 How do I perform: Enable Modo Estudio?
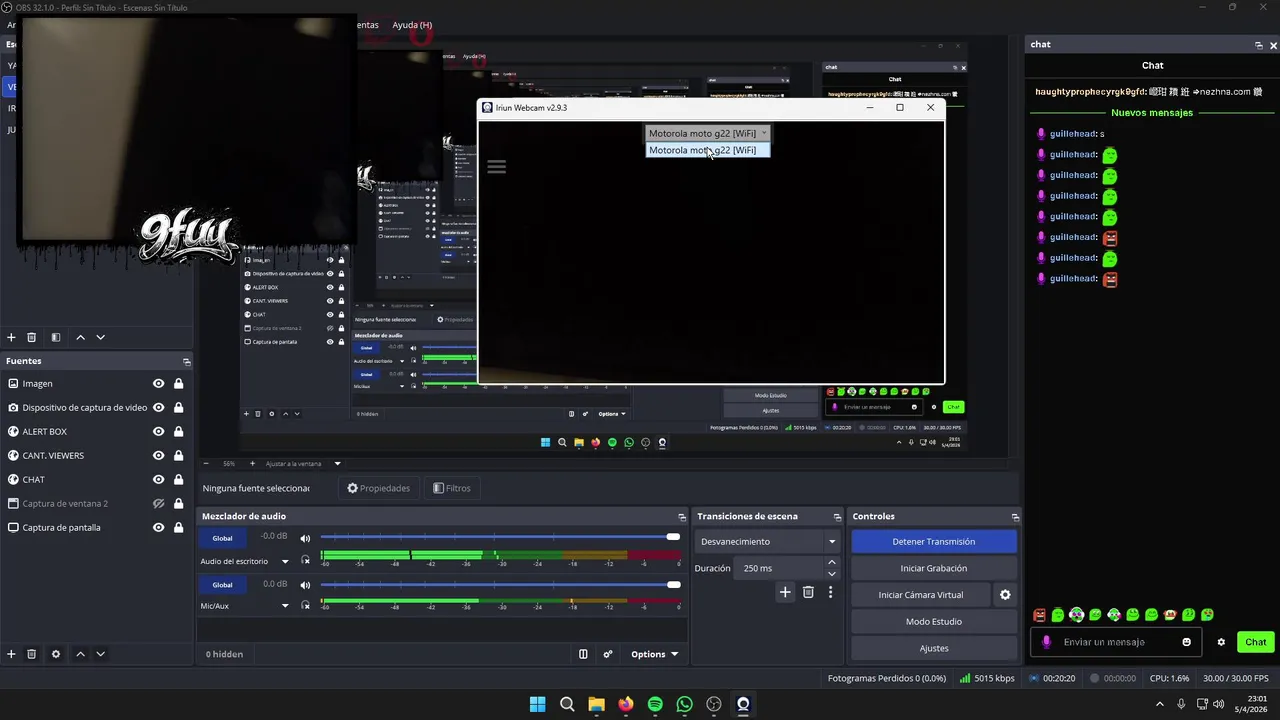934,622
